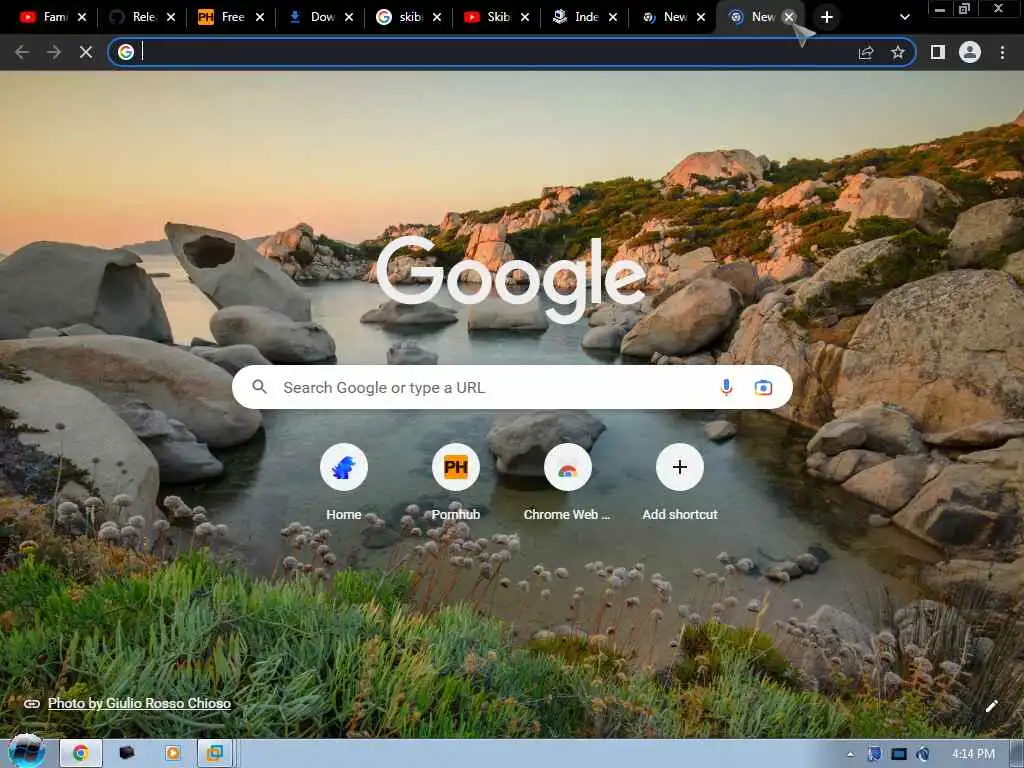Open the volume speaker tray icon
This screenshot has height=768, width=1024.
click(x=923, y=754)
